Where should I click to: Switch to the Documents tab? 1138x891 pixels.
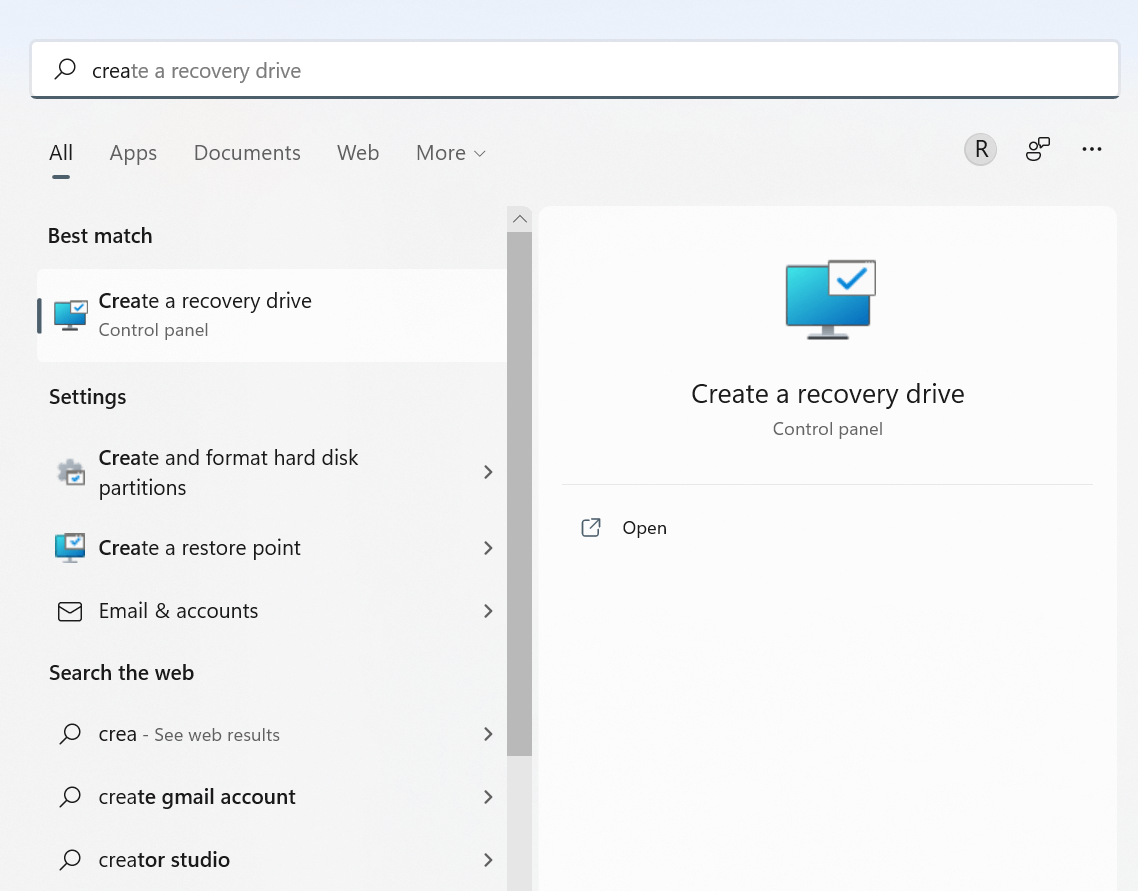point(247,153)
